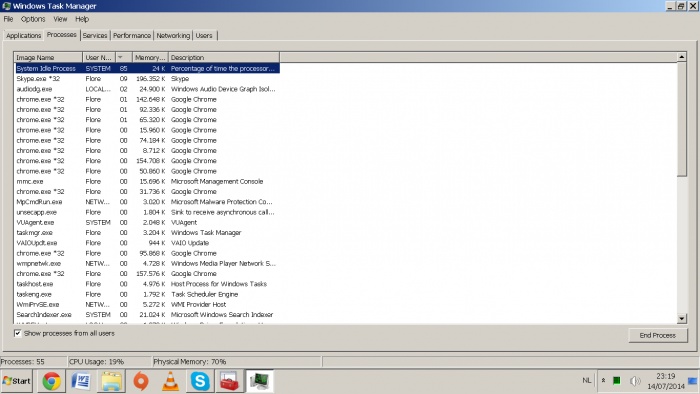
Task: Show hidden tray icons arrow
Action: (603, 381)
